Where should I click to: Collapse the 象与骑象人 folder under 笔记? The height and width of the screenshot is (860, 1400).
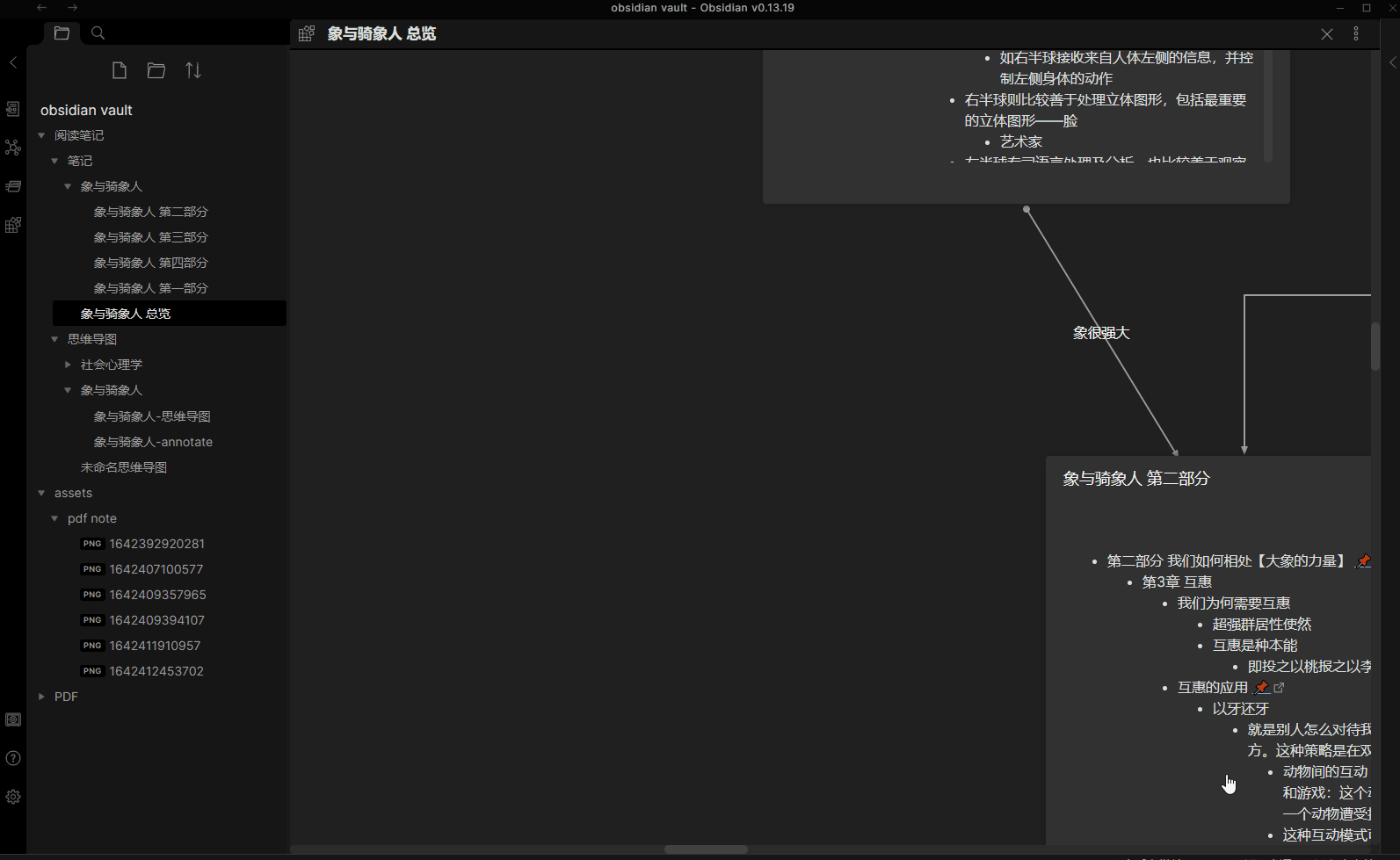68,186
